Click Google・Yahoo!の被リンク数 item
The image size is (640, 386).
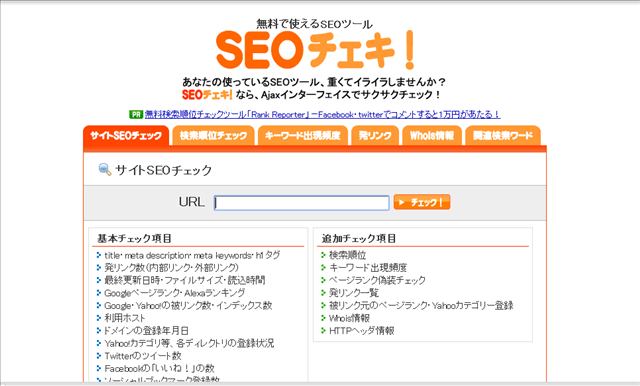pyautogui.click(x=188, y=306)
